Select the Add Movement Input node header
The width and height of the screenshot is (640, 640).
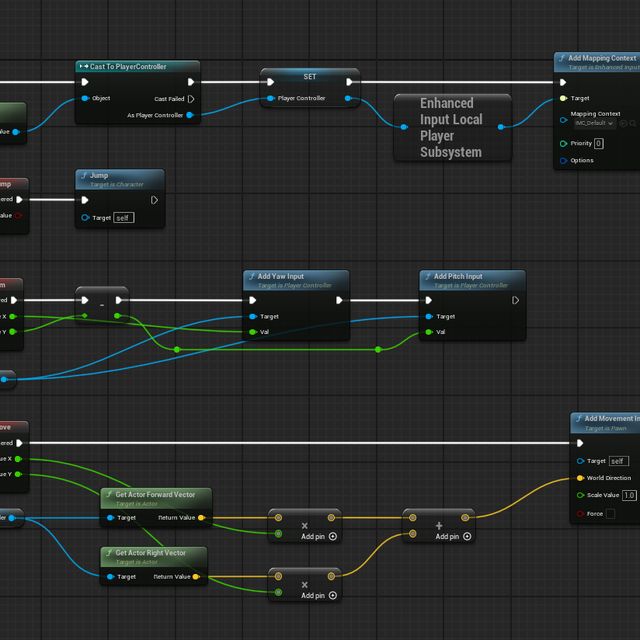(x=606, y=422)
